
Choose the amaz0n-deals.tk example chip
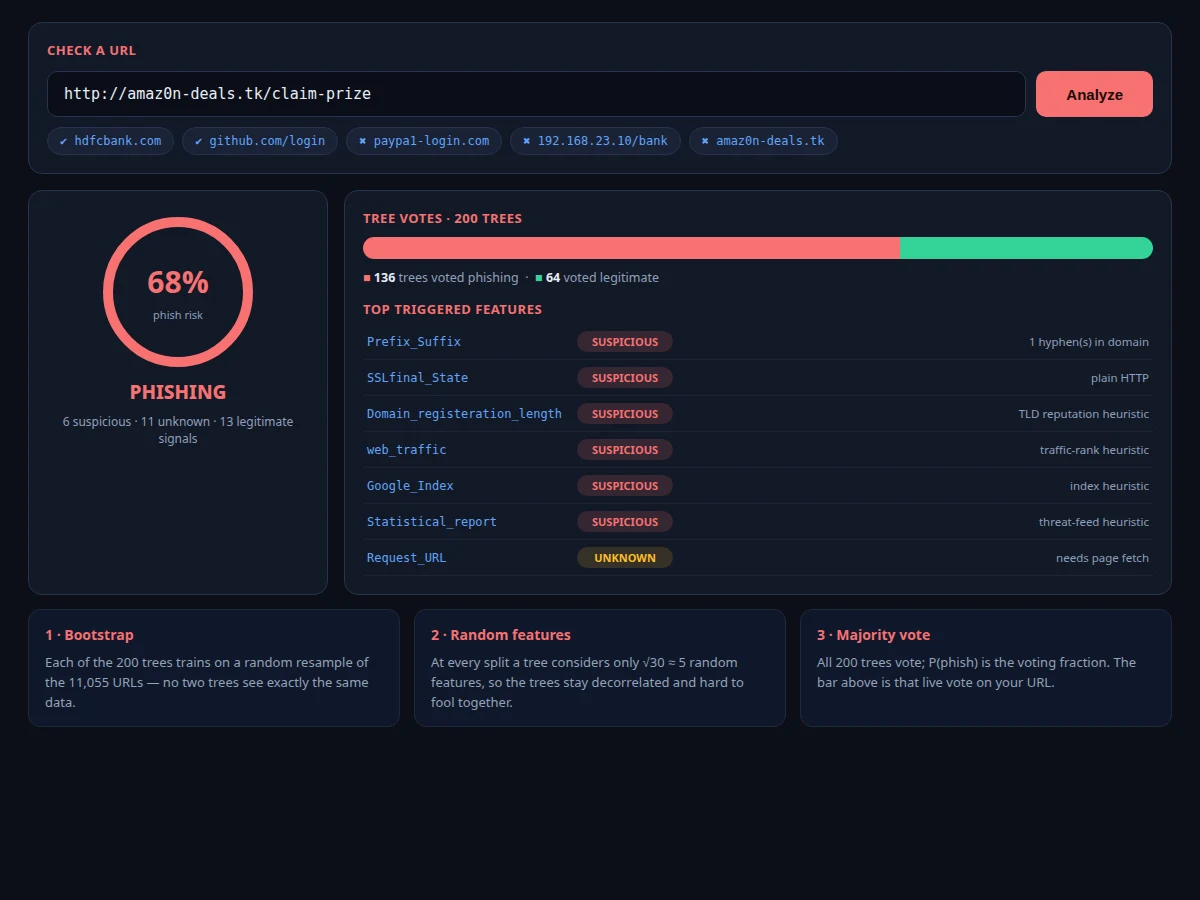[x=763, y=141]
